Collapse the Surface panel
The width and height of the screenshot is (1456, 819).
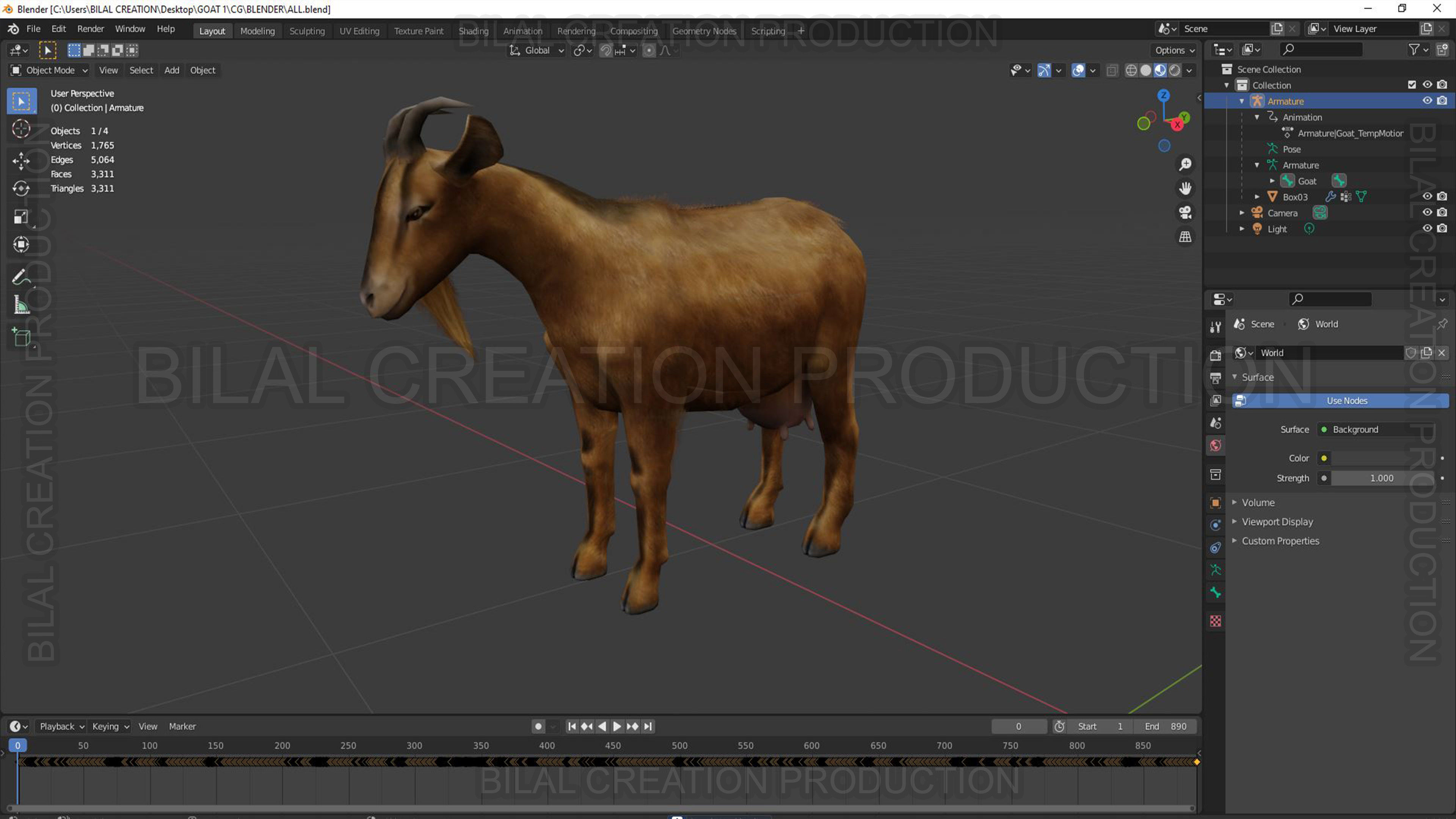tap(1257, 377)
